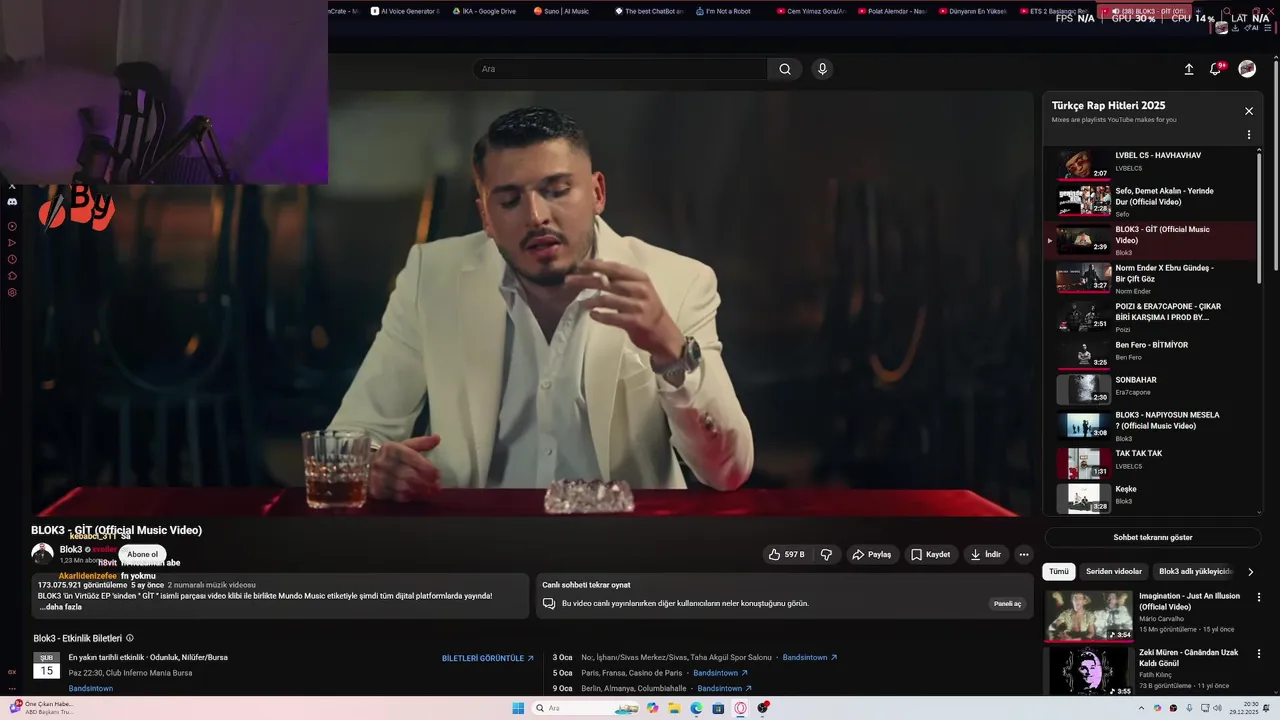Open options menu for Zeki Müren video
This screenshot has height=720, width=1280.
(x=1259, y=653)
